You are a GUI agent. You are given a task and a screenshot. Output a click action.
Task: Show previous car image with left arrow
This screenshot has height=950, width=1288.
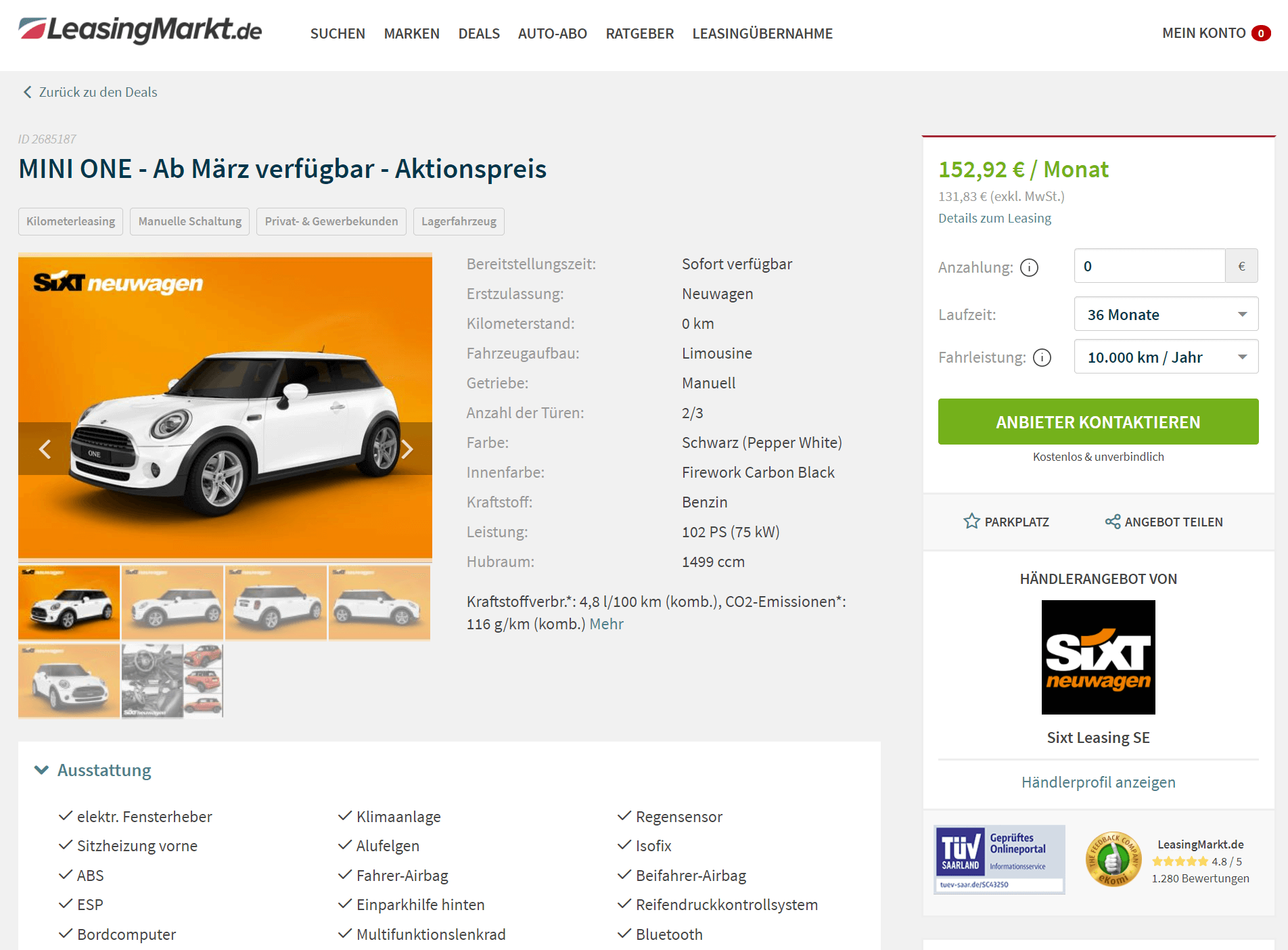45,449
